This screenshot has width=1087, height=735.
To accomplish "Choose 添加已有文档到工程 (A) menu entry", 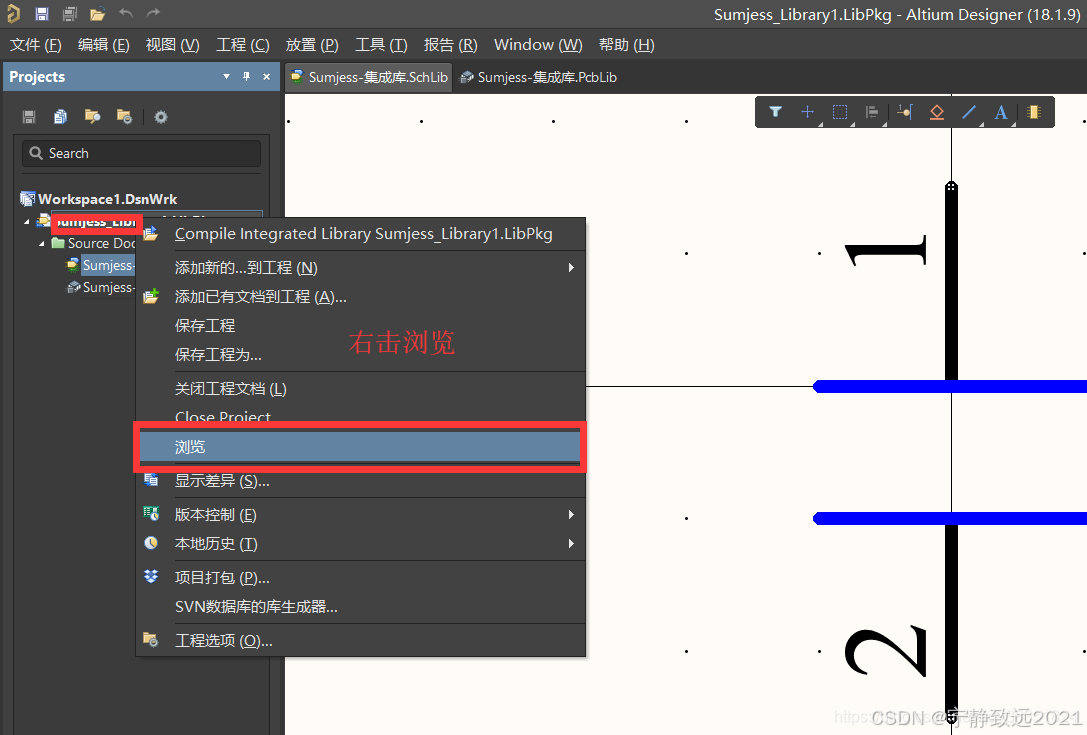I will (x=360, y=297).
